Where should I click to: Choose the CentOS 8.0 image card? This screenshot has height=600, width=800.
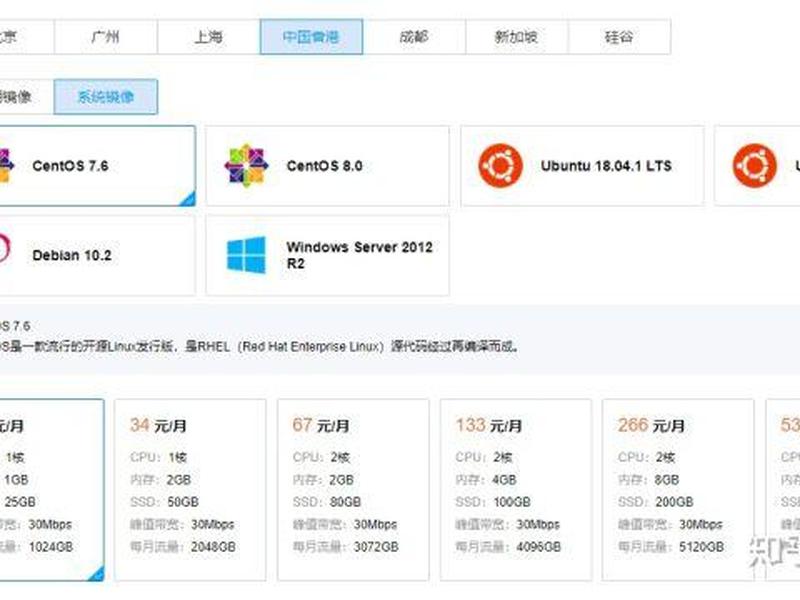click(328, 166)
